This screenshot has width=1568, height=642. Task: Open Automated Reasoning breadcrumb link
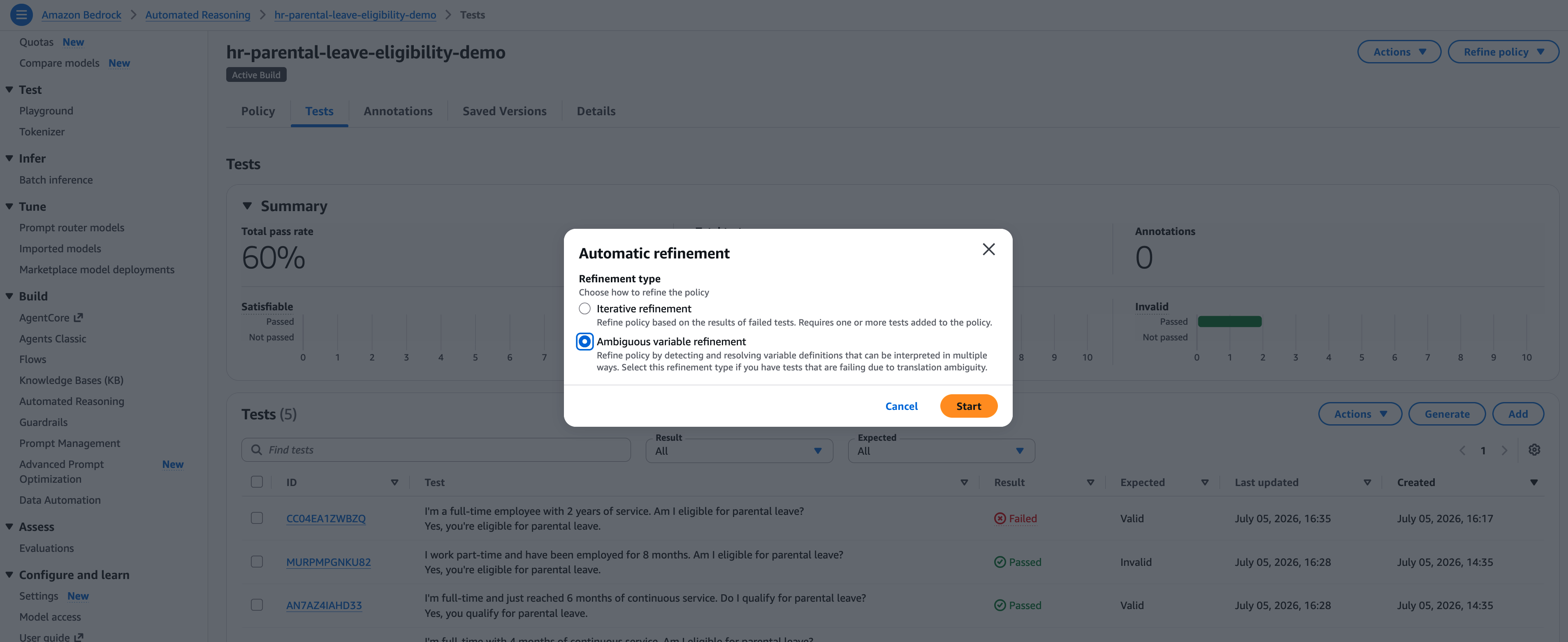(x=197, y=15)
